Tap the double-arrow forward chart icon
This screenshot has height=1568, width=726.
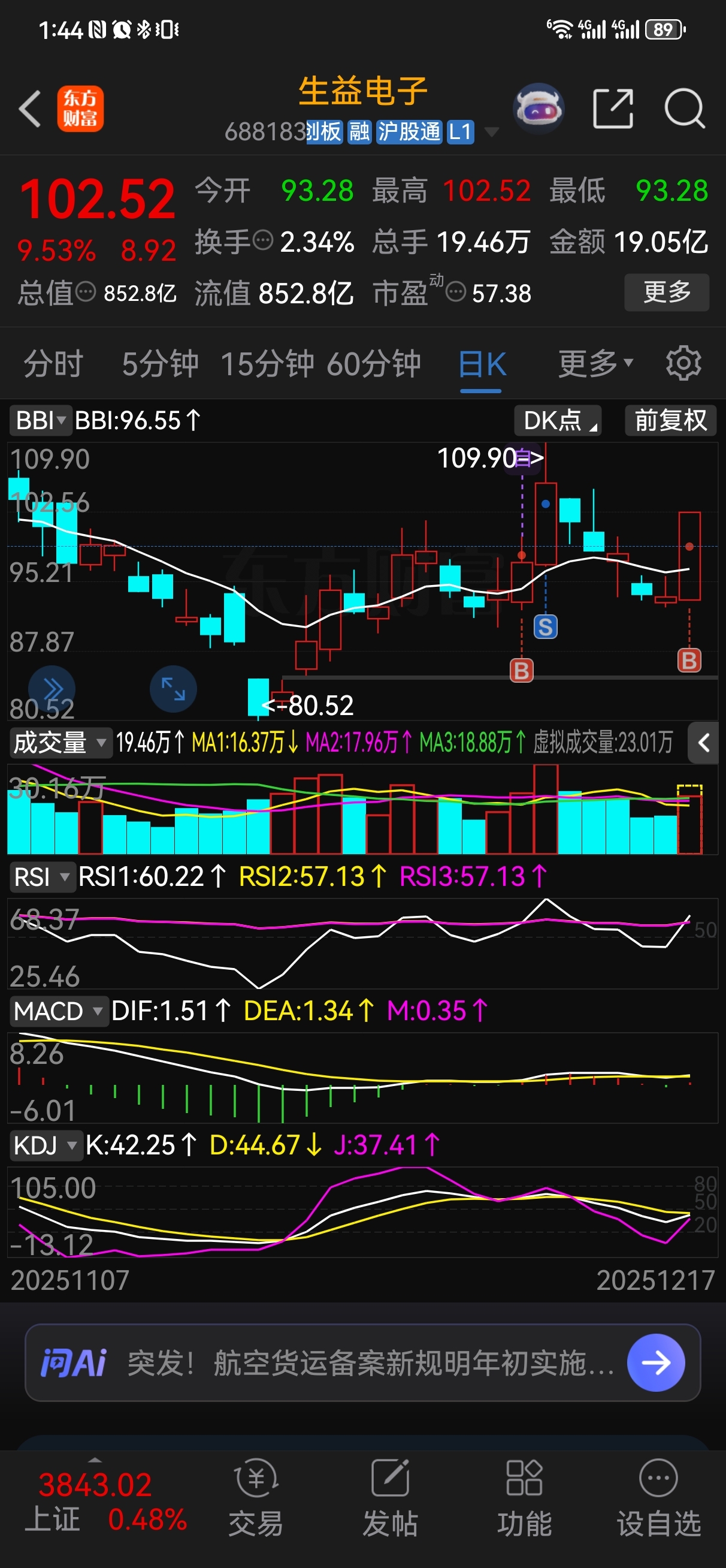(52, 689)
